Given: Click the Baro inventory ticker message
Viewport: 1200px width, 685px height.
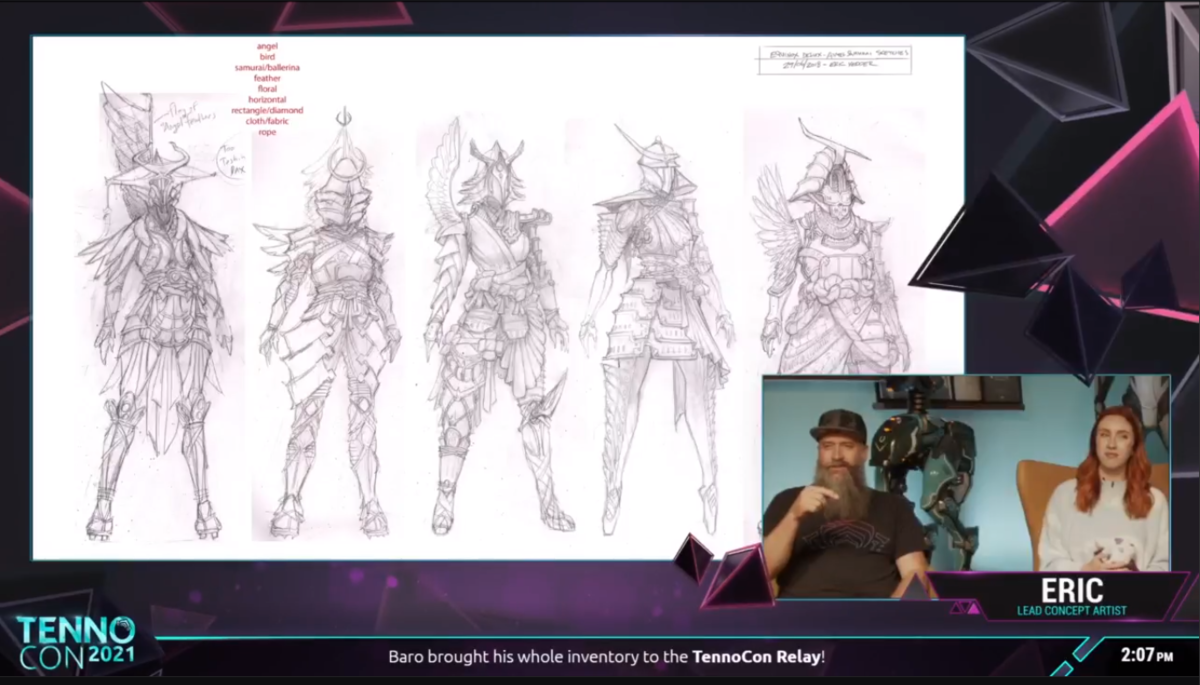Looking at the screenshot, I should (607, 657).
